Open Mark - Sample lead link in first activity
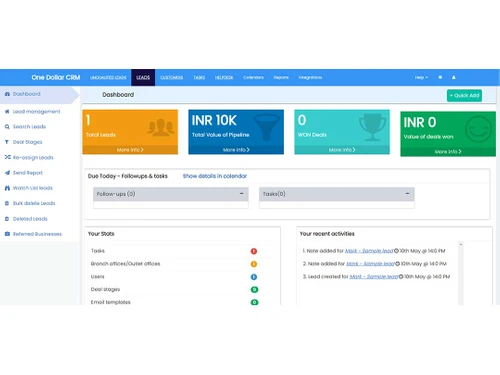The image size is (500, 375). point(369,251)
